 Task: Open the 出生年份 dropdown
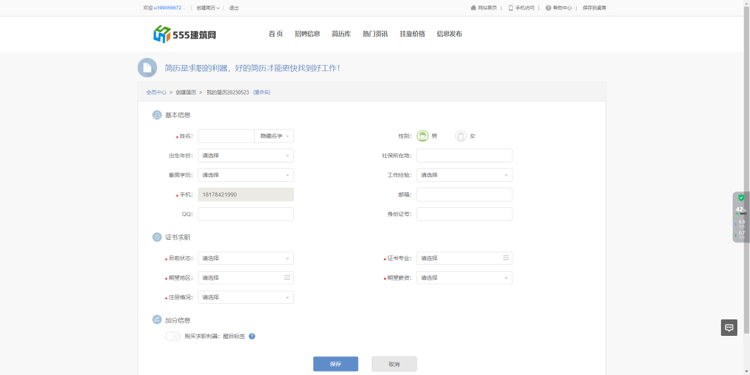[246, 155]
